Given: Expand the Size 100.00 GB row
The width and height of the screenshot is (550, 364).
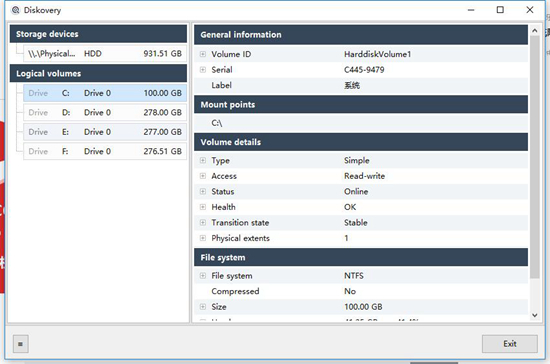Looking at the screenshot, I should pyautogui.click(x=203, y=307).
